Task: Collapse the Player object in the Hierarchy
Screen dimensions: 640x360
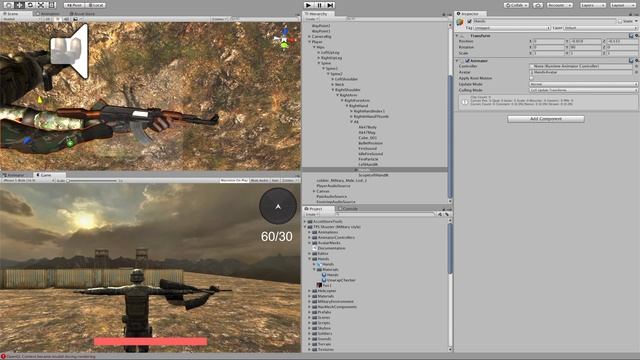Action: [309, 42]
